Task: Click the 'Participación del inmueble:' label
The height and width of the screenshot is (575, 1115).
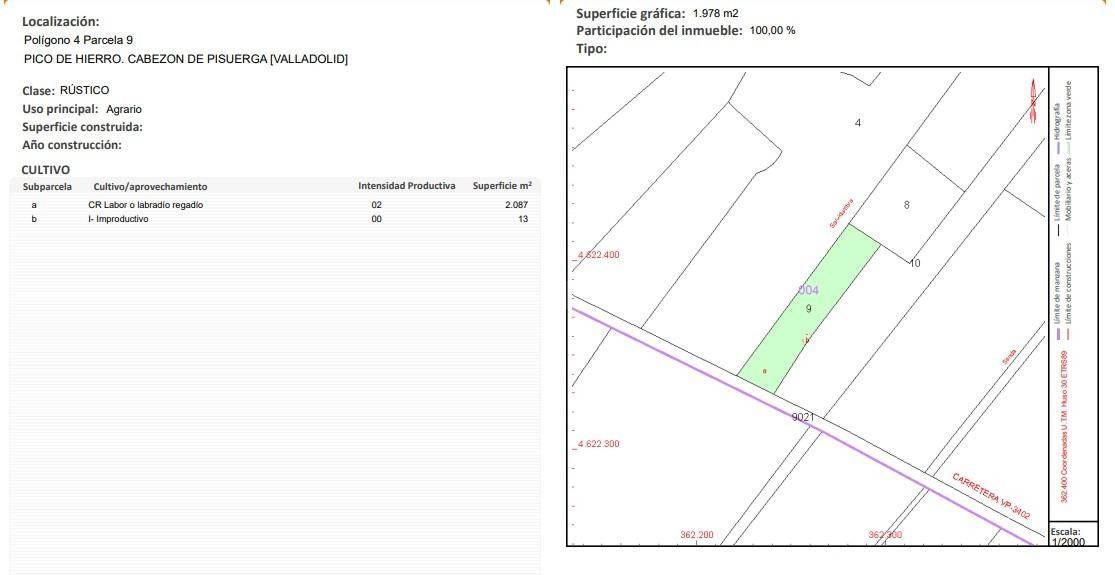Action: click(659, 31)
